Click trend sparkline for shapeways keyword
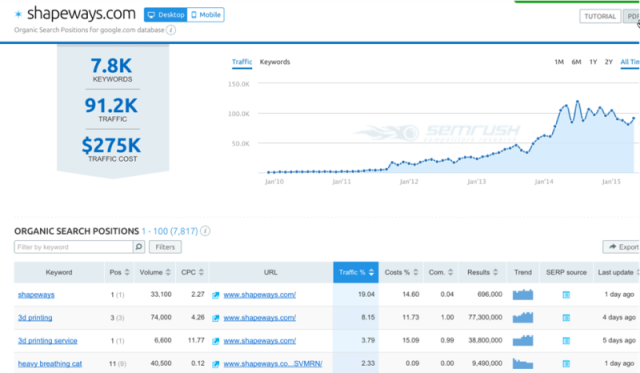The width and height of the screenshot is (640, 373). [x=523, y=294]
